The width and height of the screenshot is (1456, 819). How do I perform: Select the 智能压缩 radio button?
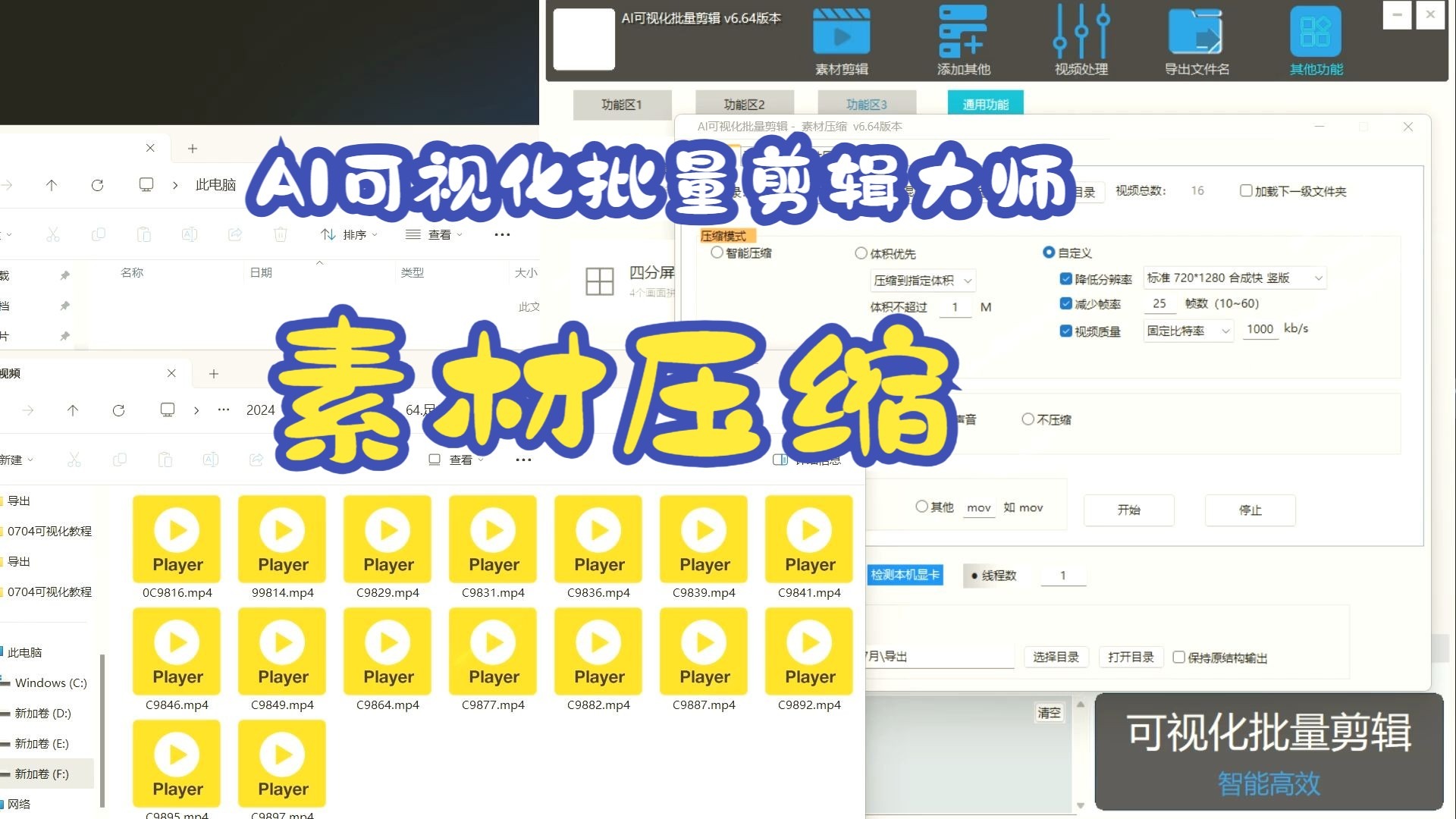[x=717, y=253]
